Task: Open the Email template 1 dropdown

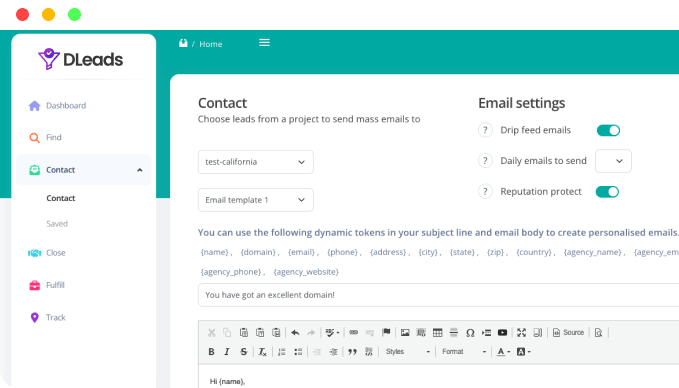Action: tap(255, 200)
